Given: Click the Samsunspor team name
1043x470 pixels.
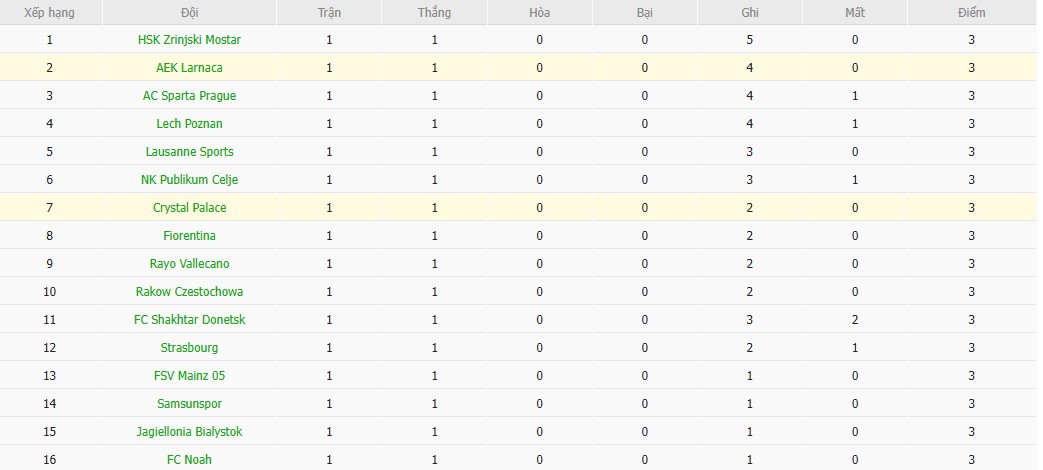Looking at the screenshot, I should click(x=189, y=404).
